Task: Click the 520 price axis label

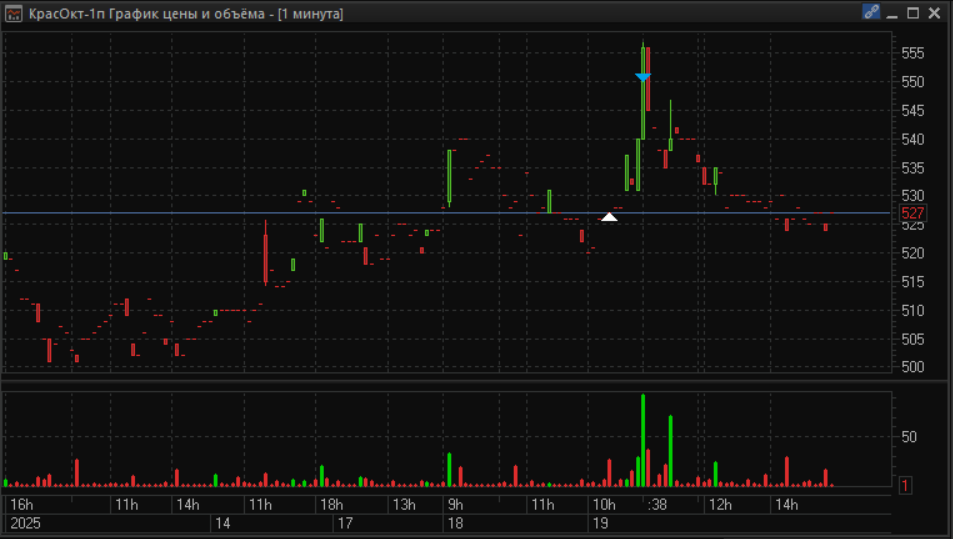Action: point(912,253)
